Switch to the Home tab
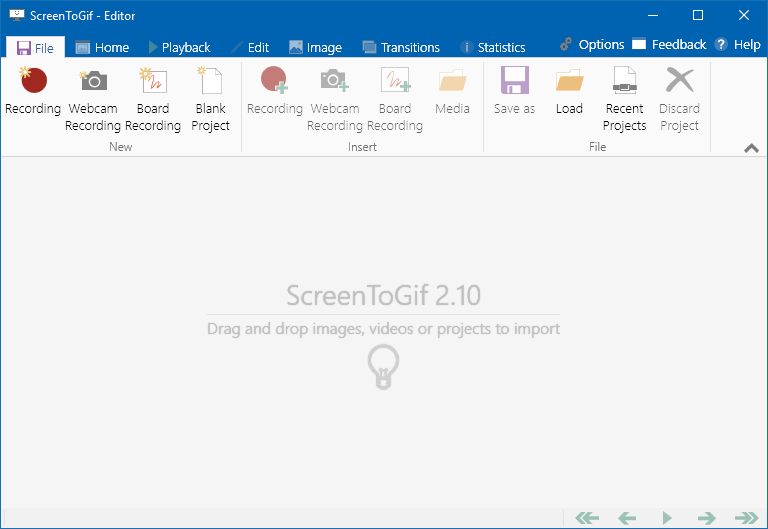768x529 pixels. point(102,48)
